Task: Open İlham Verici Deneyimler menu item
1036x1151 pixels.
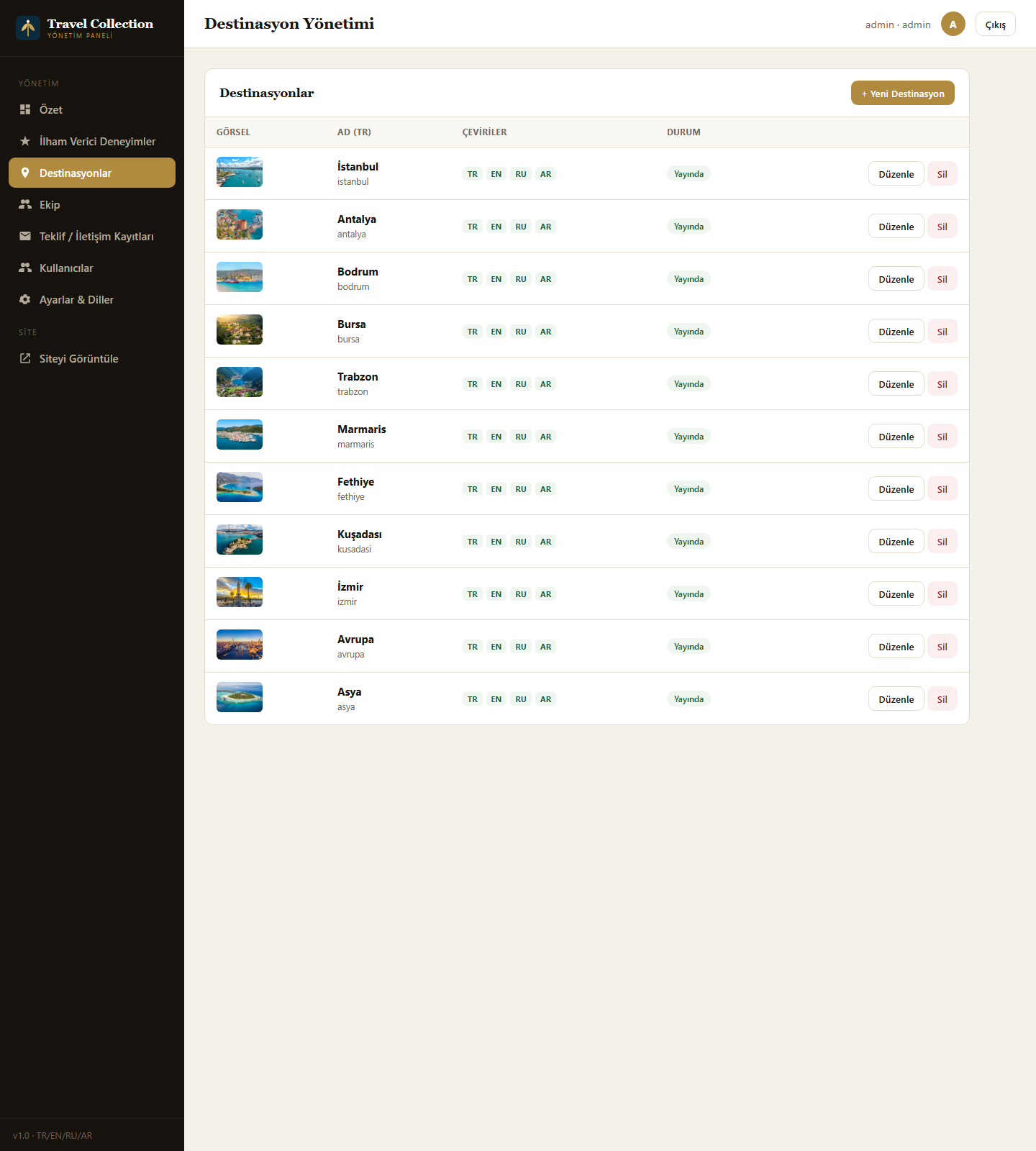Action: pyautogui.click(x=92, y=141)
